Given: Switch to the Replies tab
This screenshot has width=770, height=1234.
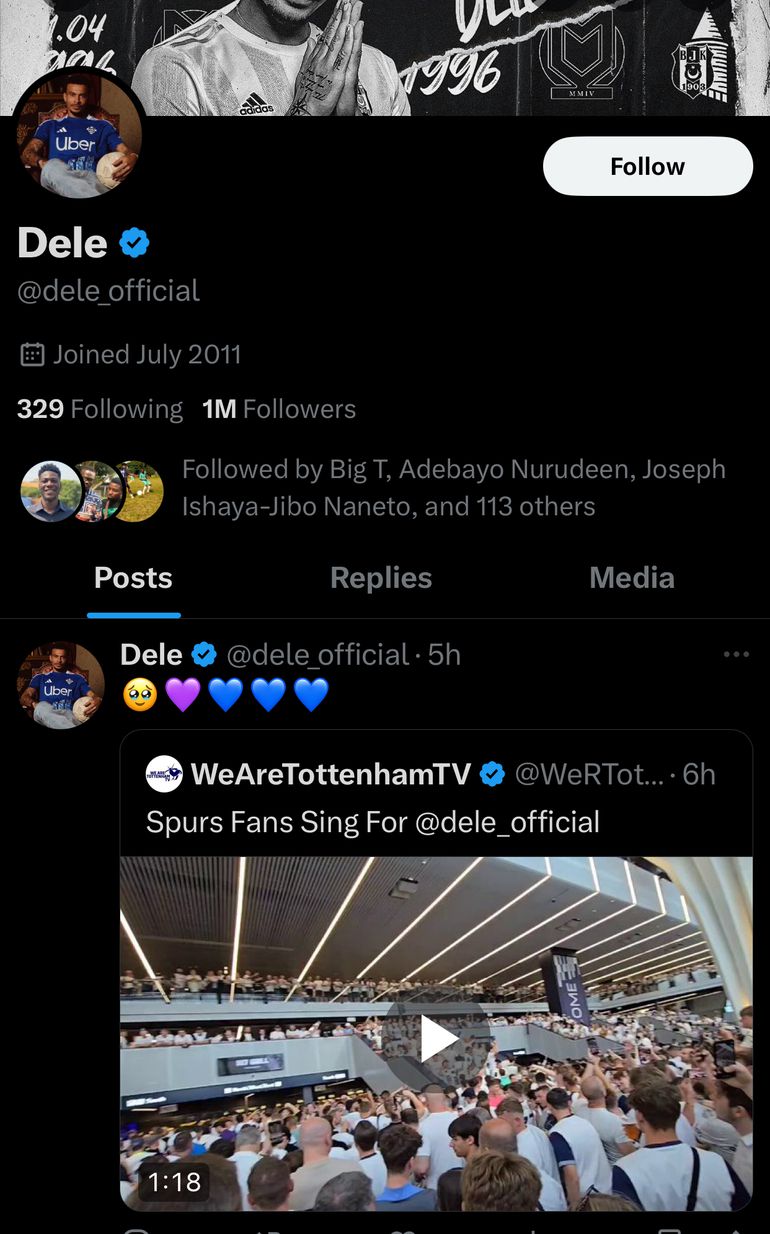Looking at the screenshot, I should click(381, 578).
